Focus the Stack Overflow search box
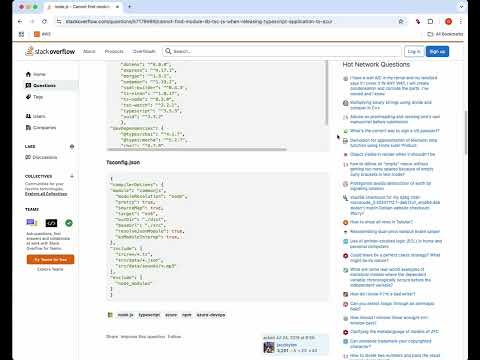The image size is (480, 360). pyautogui.click(x=282, y=51)
